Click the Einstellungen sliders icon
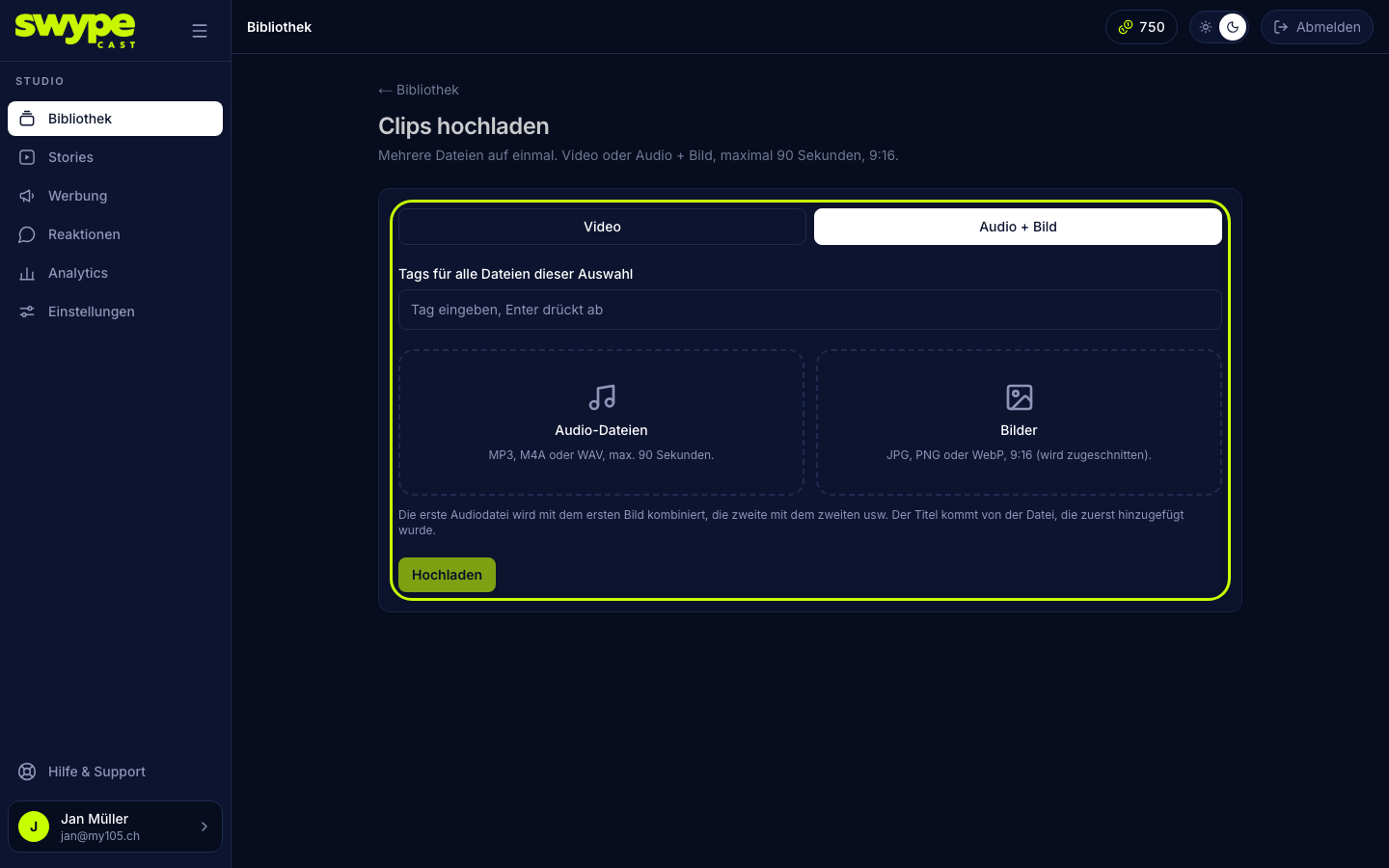This screenshot has width=1389, height=868. point(27,312)
